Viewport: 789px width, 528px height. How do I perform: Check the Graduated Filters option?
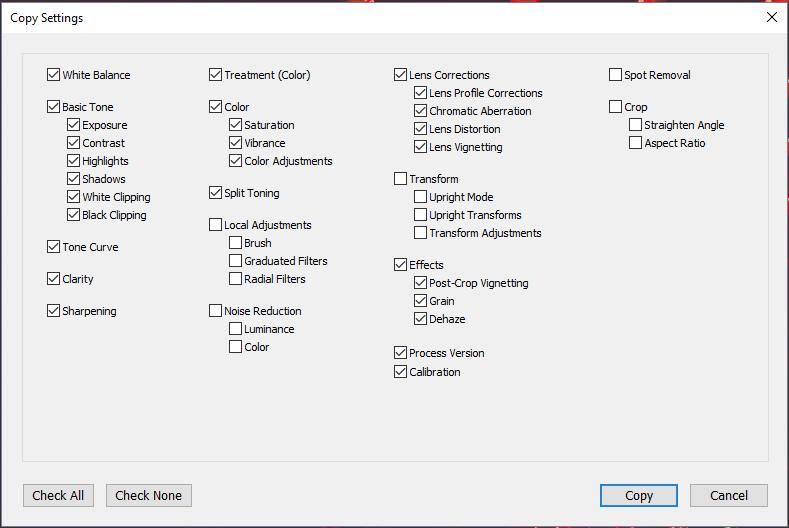(x=235, y=261)
